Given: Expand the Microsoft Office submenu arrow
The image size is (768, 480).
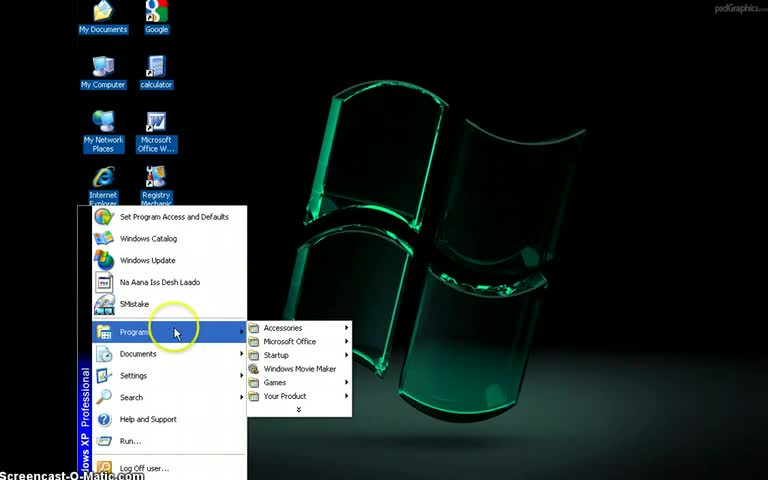Looking at the screenshot, I should pos(346,341).
